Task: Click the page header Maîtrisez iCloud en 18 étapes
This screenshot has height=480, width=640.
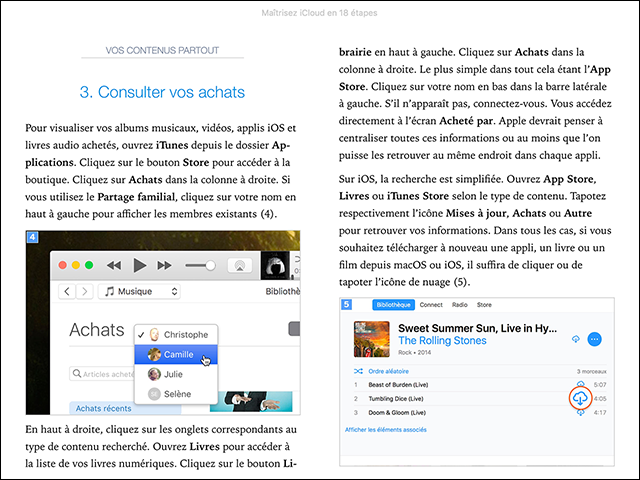Action: (x=320, y=13)
